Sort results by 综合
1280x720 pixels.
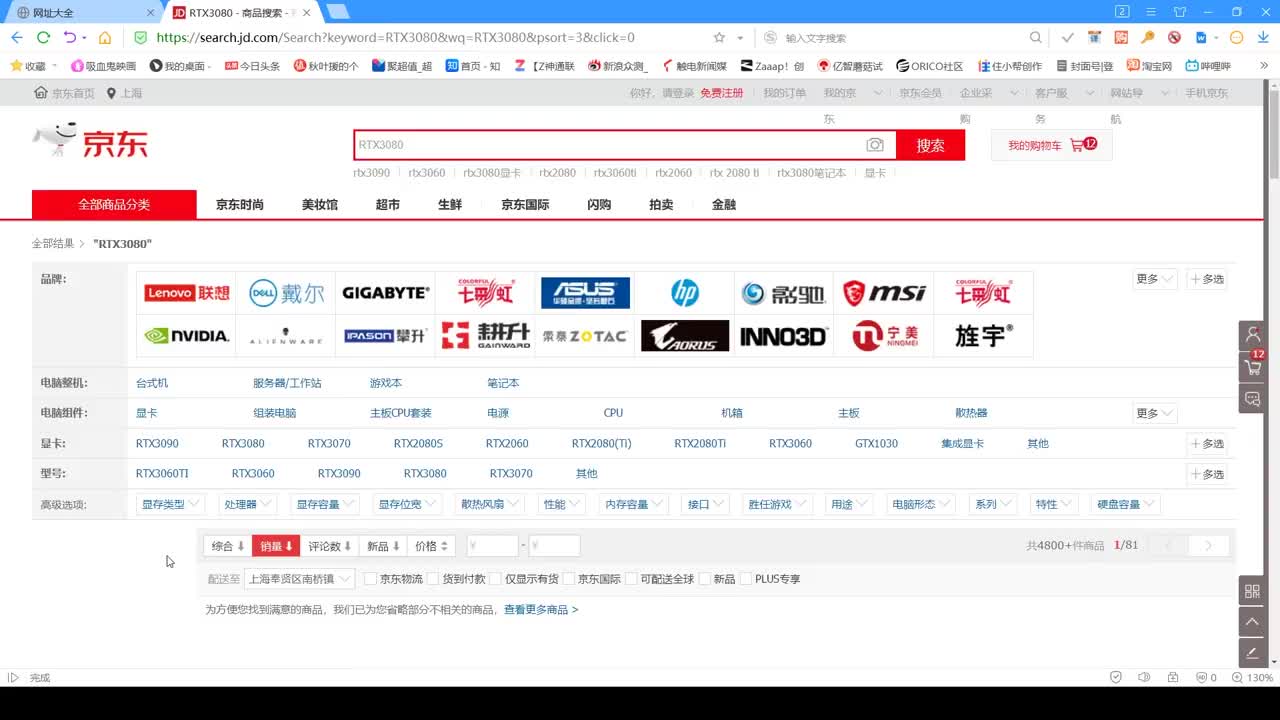coord(228,546)
